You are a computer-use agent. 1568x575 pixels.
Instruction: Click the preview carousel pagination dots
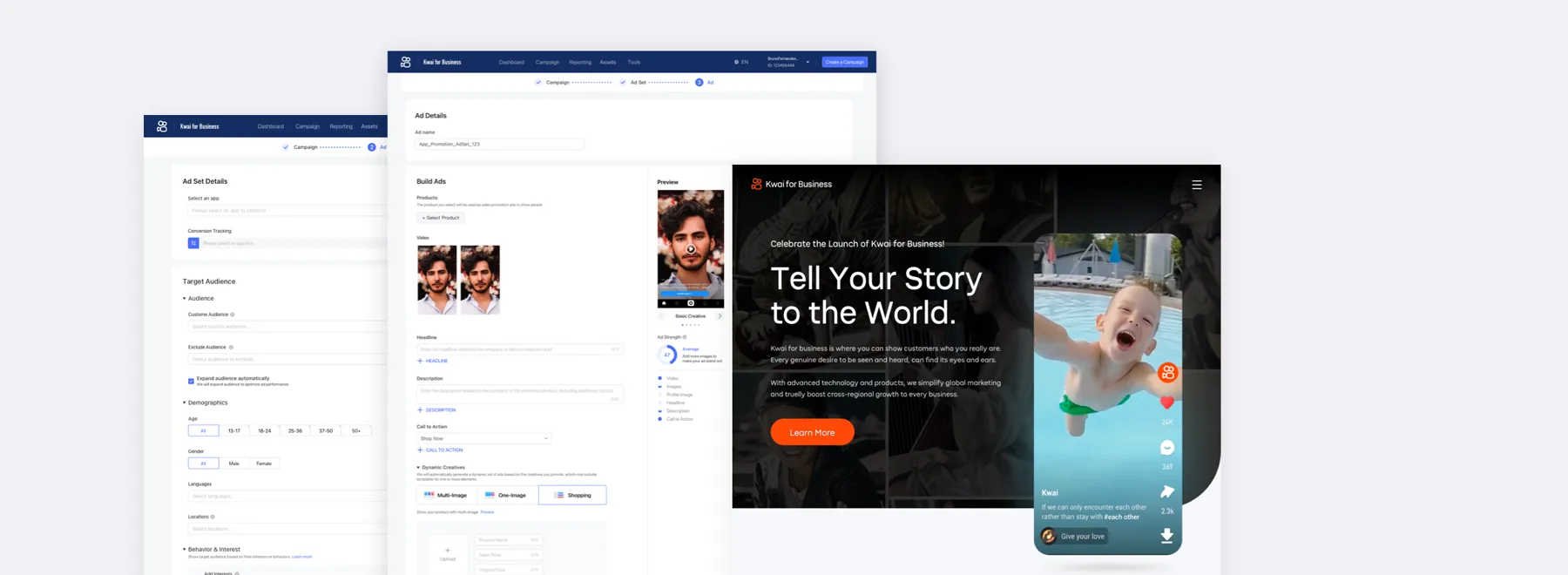coord(690,325)
